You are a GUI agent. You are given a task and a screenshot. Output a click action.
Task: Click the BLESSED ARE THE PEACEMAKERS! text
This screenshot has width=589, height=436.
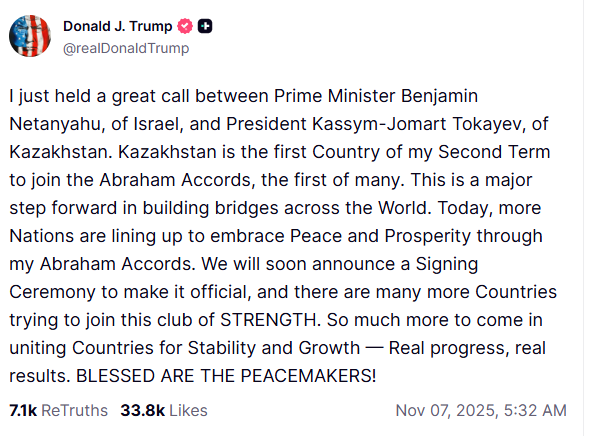(226, 376)
